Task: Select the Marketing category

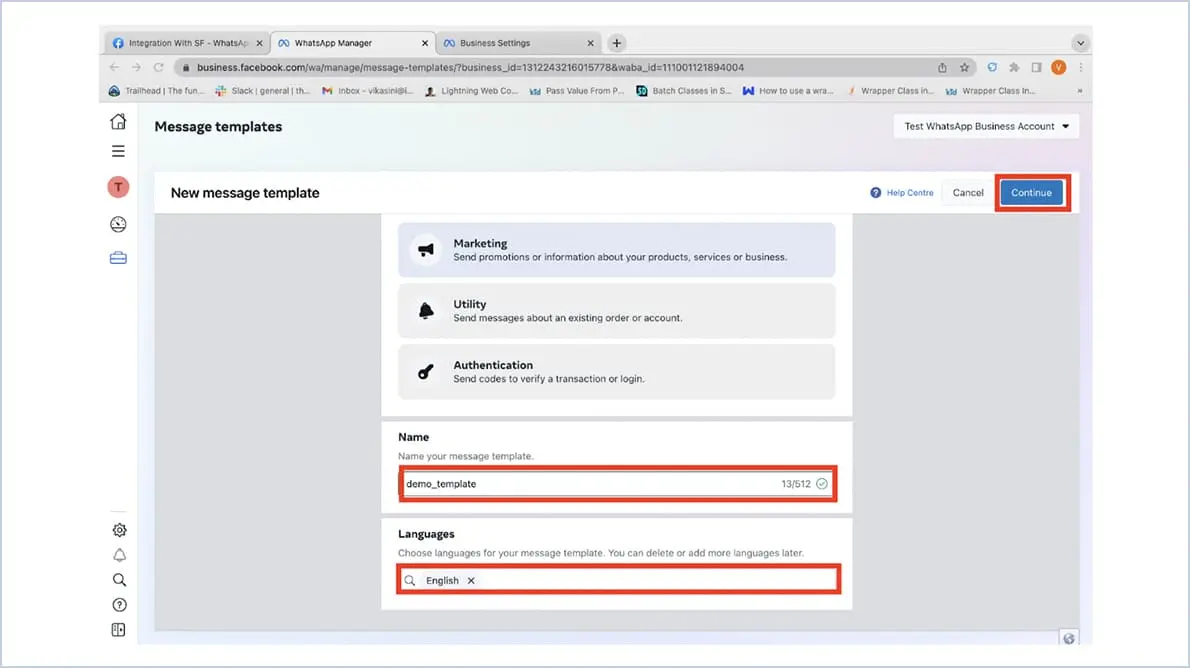Action: 616,250
